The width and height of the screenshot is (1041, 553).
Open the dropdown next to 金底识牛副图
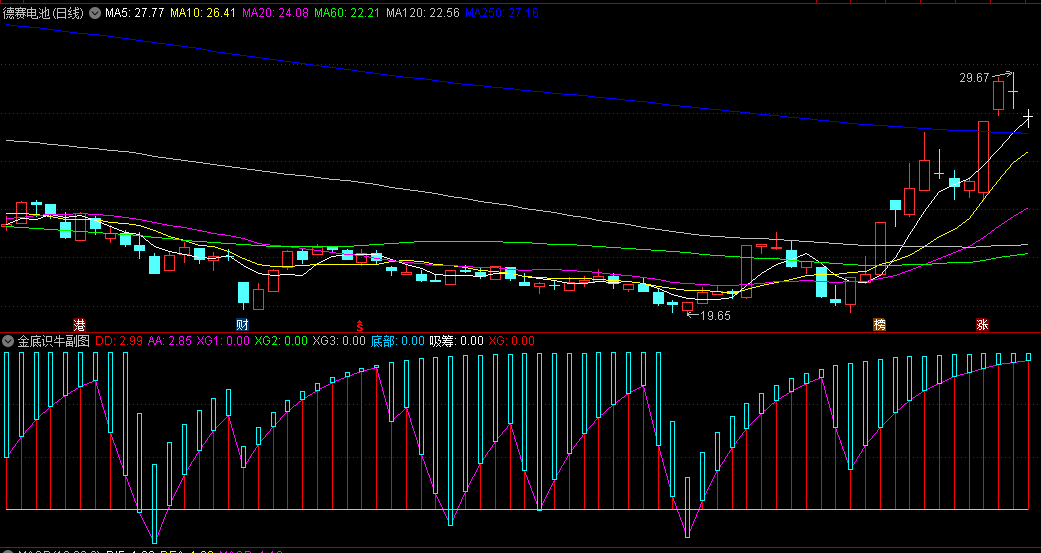(8, 341)
